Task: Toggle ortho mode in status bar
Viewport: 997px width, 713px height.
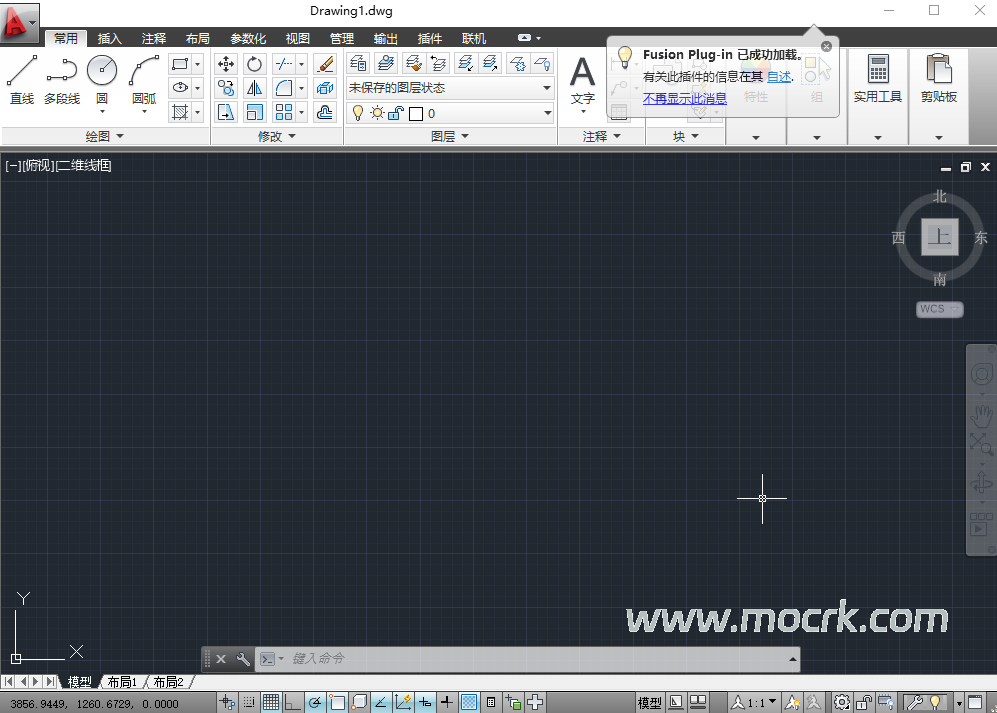Action: tap(293, 703)
